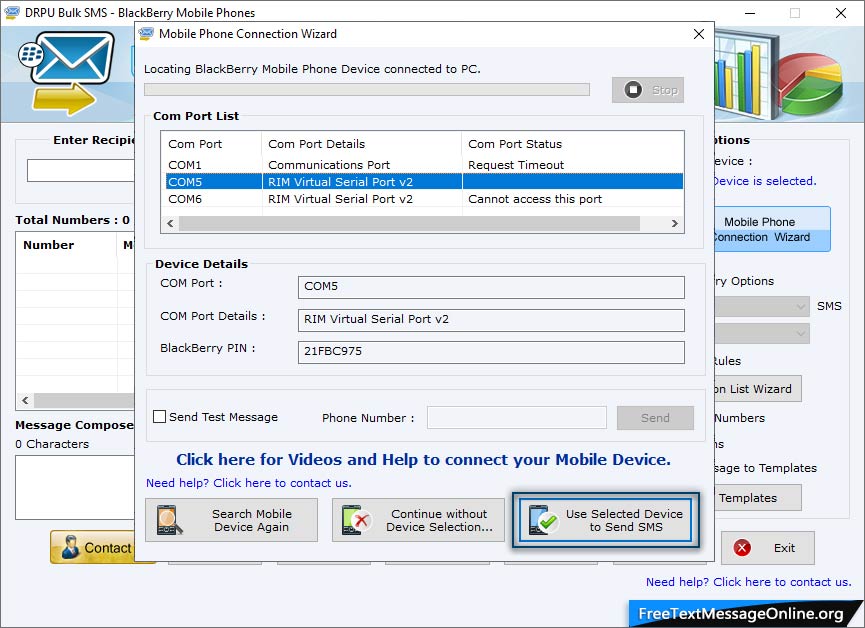Click the Contact button in main window

coord(92,547)
